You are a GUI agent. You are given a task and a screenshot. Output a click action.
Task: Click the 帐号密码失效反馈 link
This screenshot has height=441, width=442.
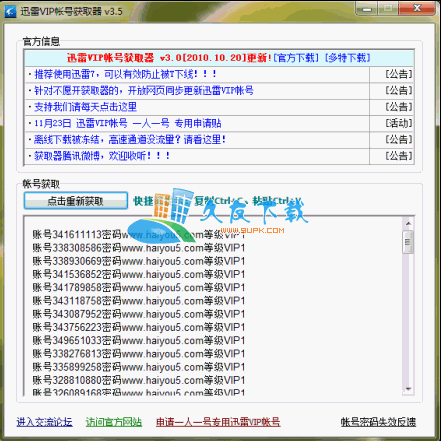(x=378, y=422)
